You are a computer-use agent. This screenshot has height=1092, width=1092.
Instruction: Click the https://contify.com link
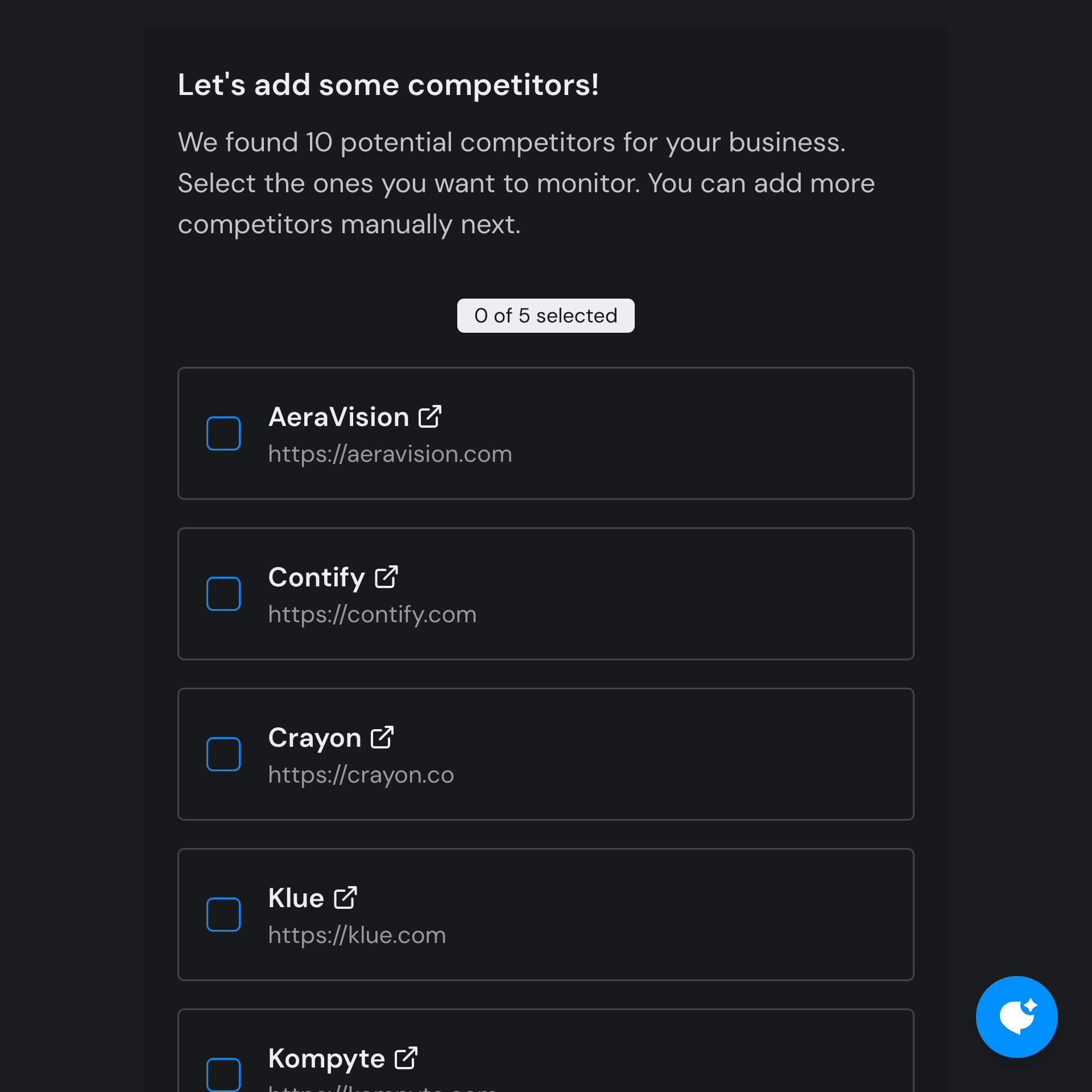pos(372,614)
